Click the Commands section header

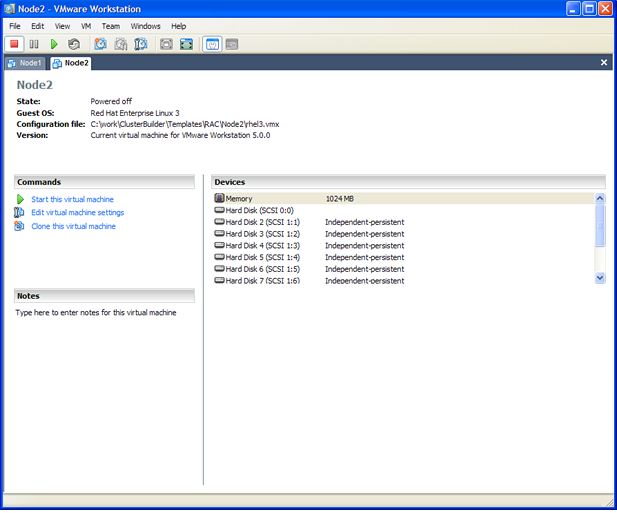104,182
